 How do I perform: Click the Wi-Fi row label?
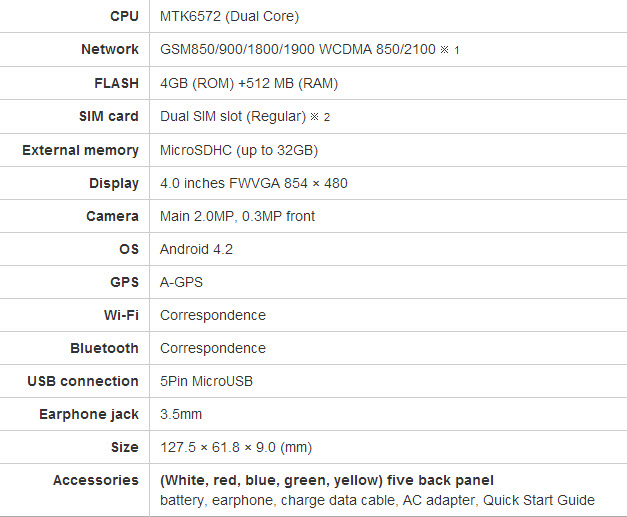coord(119,315)
